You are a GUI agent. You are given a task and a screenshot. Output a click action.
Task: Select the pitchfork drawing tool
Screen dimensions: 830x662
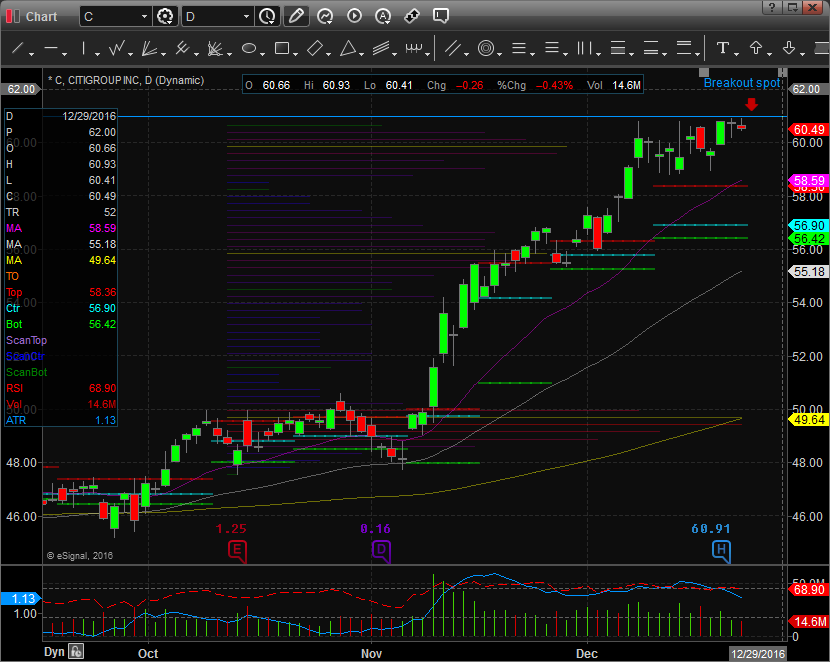click(183, 49)
